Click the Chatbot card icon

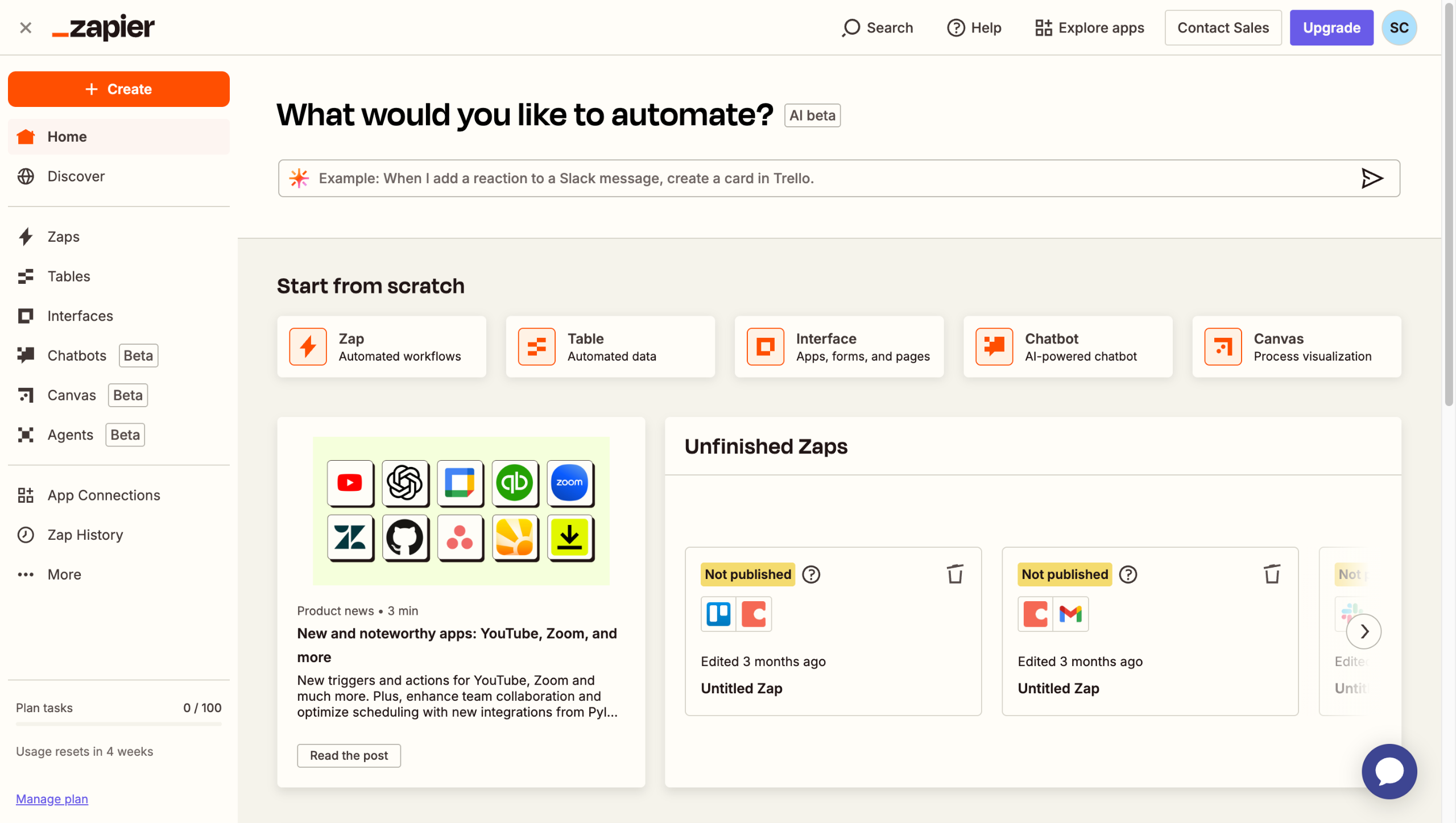click(994, 346)
